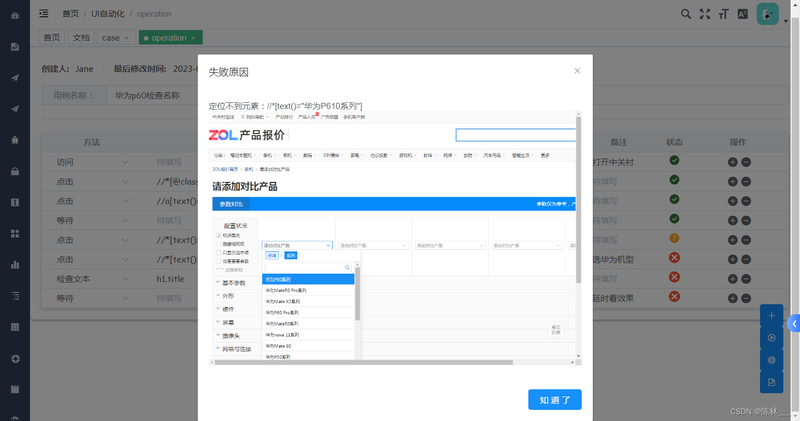Click the h1.title cell in 检查文本 row
The height and width of the screenshot is (421, 800).
click(x=170, y=279)
